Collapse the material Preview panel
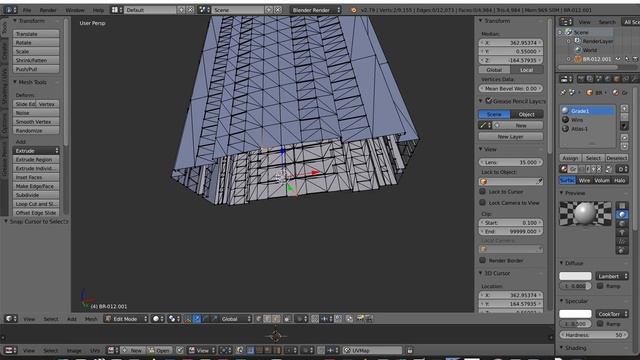 (562, 193)
